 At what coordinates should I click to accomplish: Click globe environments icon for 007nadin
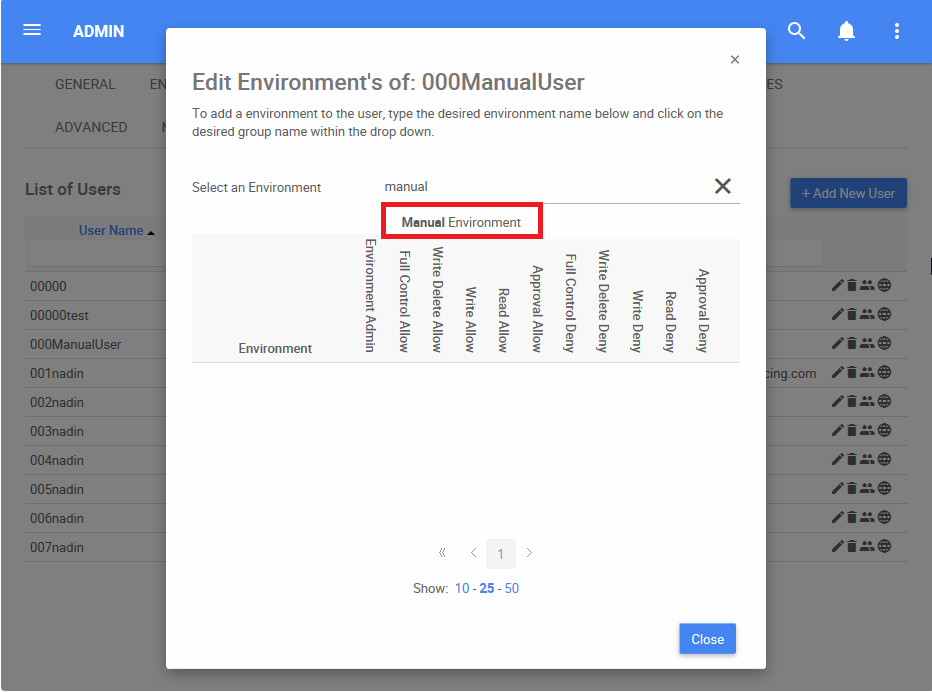pos(885,547)
